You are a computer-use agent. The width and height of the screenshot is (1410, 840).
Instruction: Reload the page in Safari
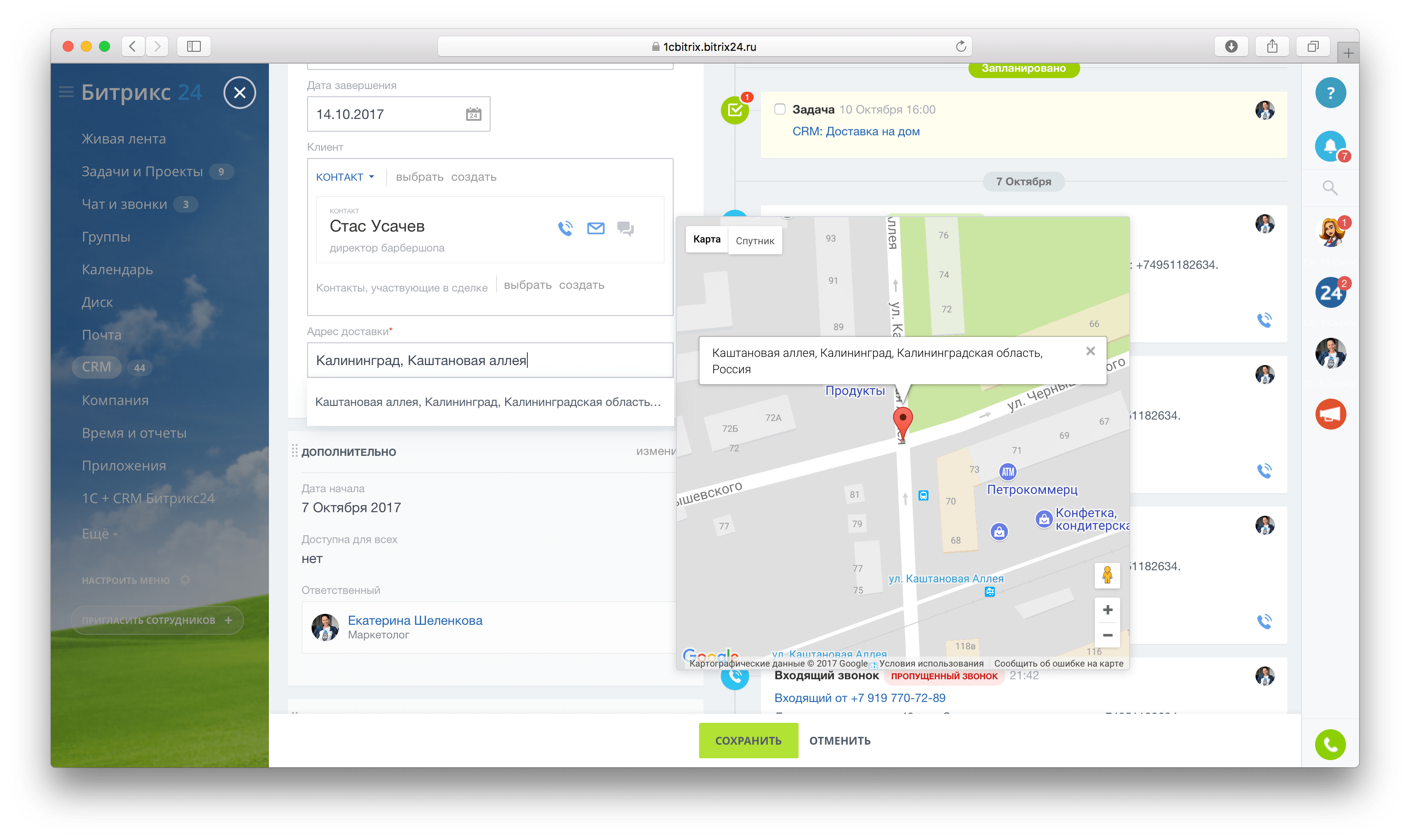pyautogui.click(x=960, y=46)
